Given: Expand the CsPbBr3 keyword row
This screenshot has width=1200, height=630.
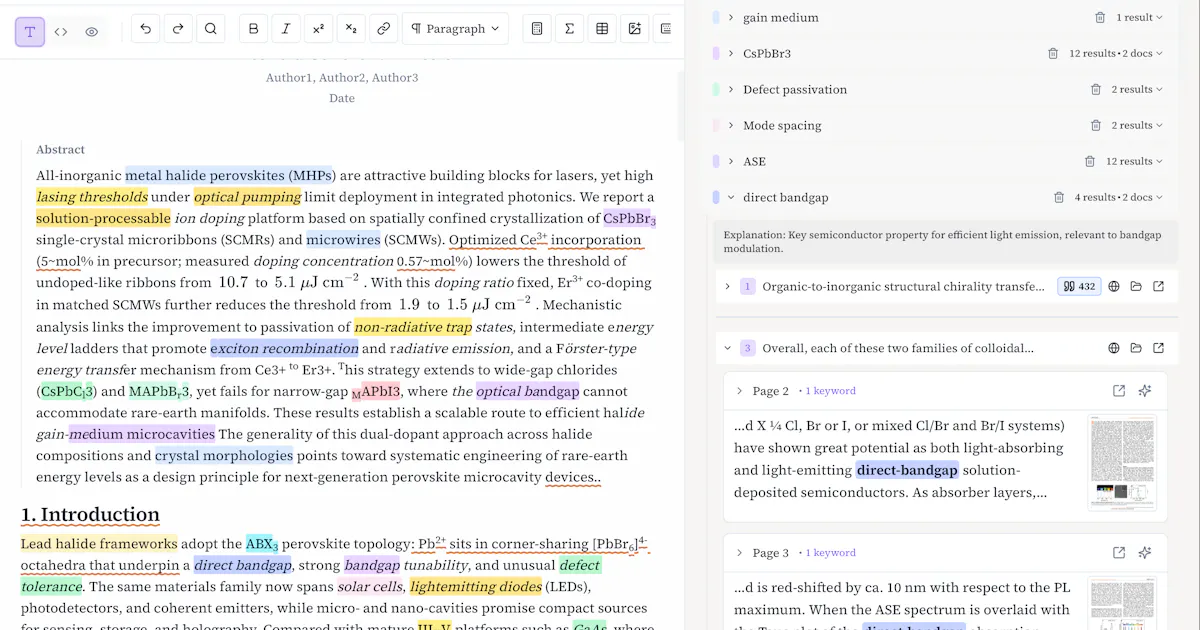Looking at the screenshot, I should point(731,53).
